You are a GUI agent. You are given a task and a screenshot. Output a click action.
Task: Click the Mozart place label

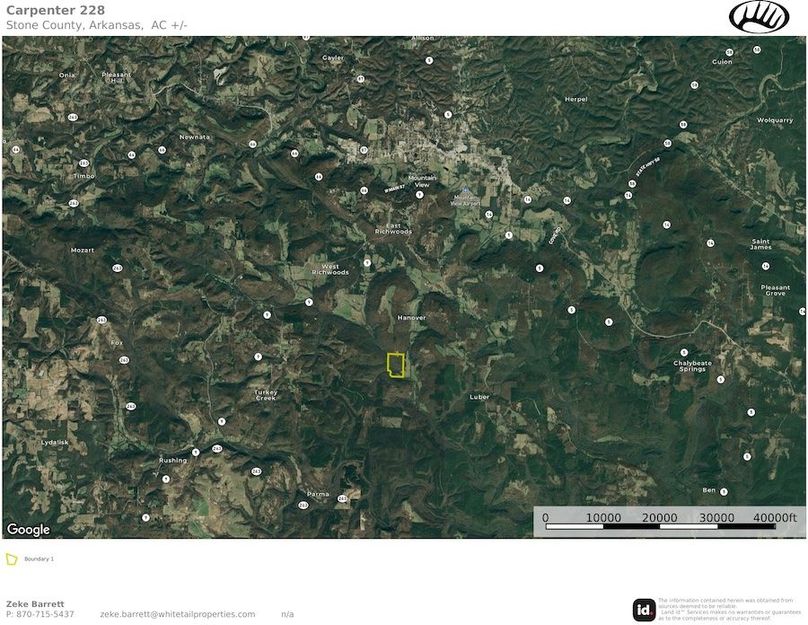pyautogui.click(x=82, y=250)
